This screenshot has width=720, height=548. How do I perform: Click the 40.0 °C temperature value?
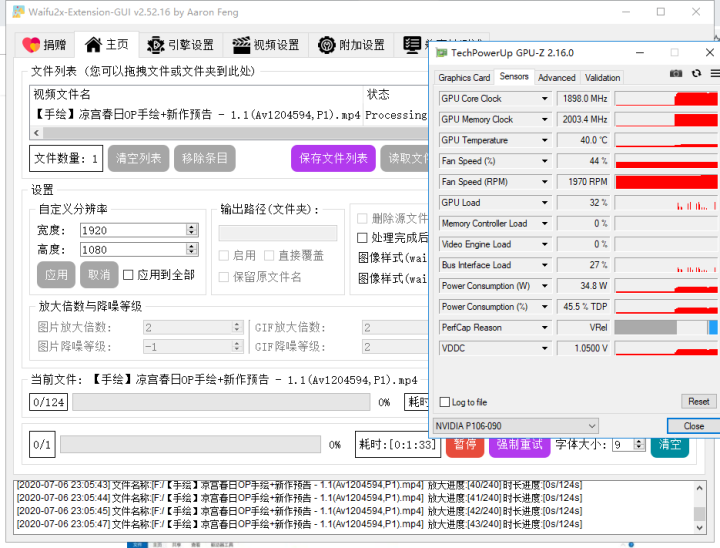click(584, 140)
